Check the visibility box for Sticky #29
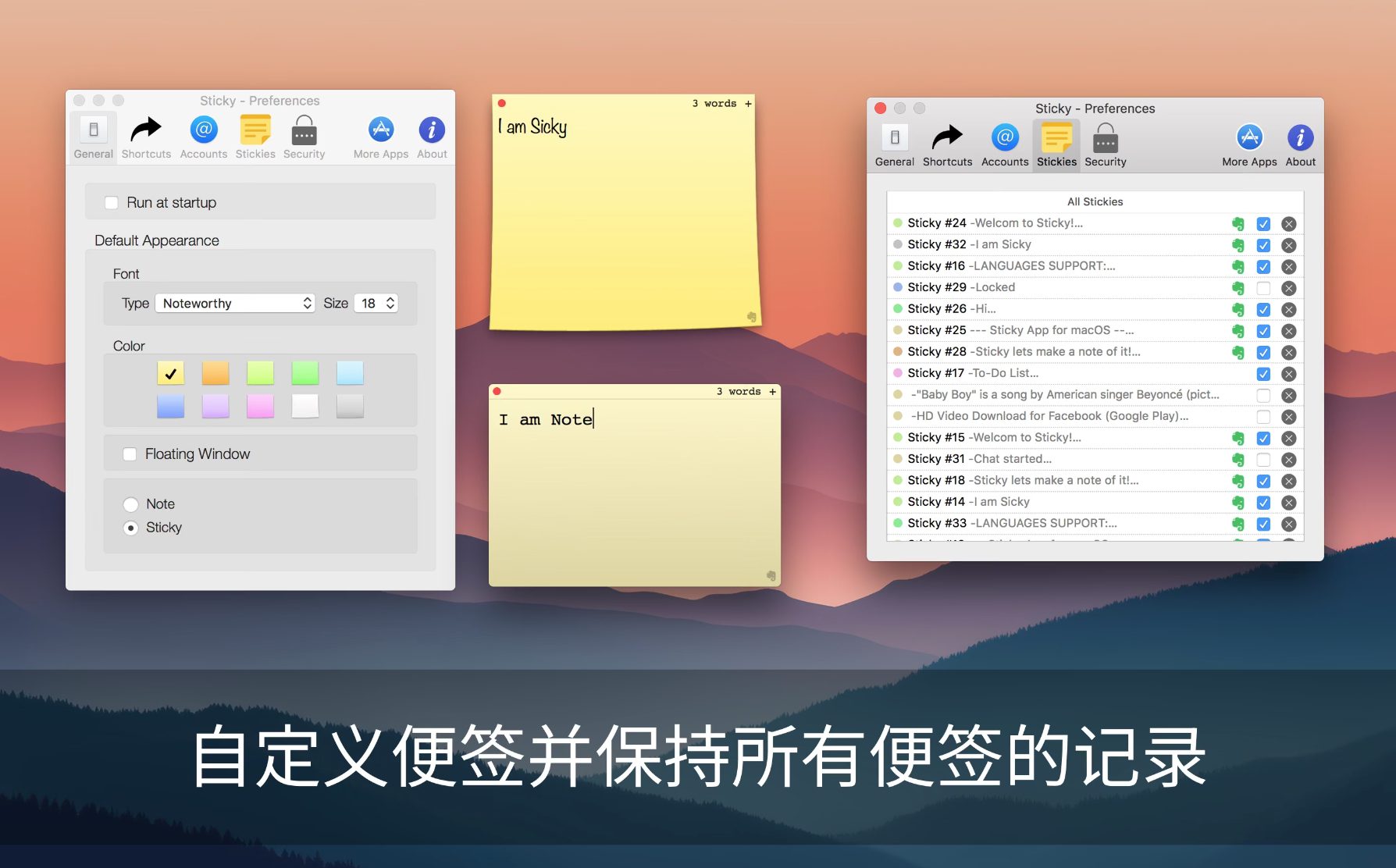 pos(1263,288)
